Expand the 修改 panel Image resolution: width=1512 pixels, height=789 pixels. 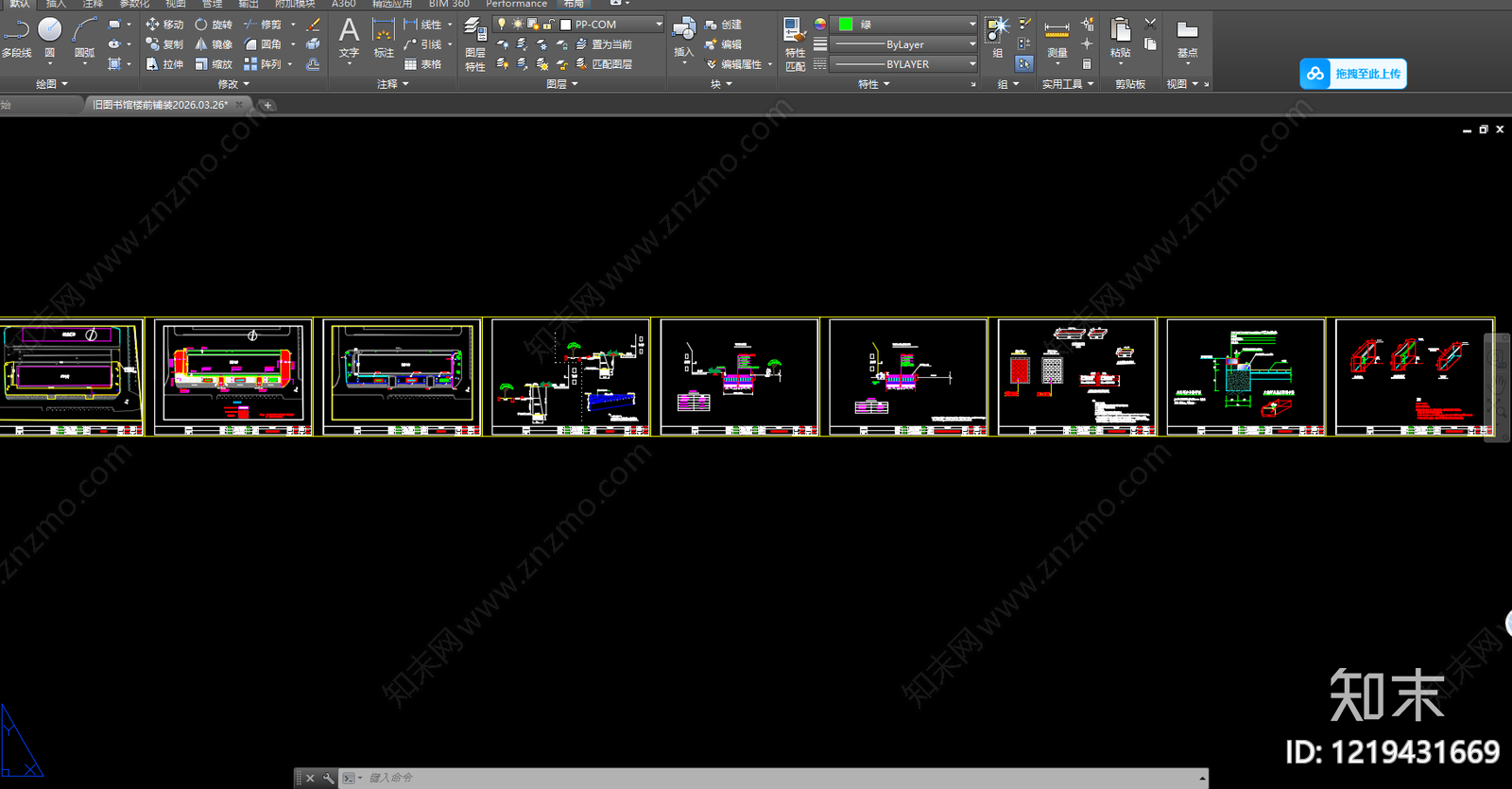tap(234, 84)
